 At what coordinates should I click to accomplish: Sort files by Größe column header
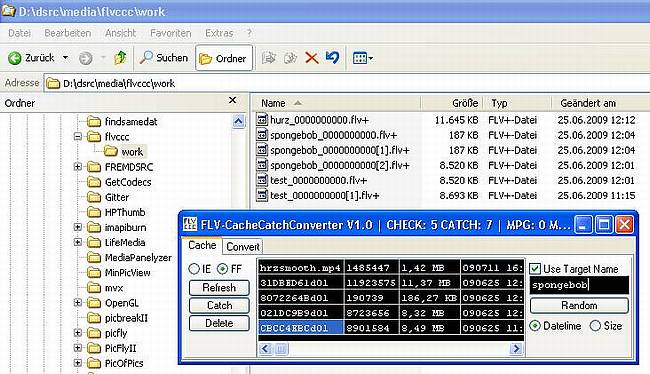coord(452,103)
